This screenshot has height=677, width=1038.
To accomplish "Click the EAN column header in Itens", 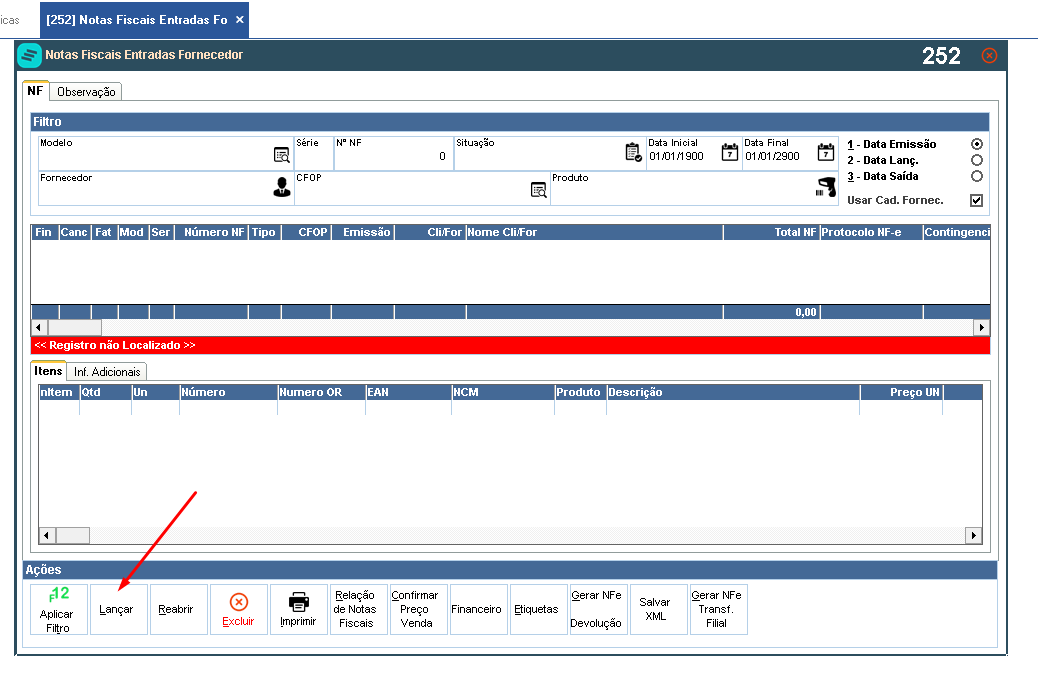I will coord(408,392).
